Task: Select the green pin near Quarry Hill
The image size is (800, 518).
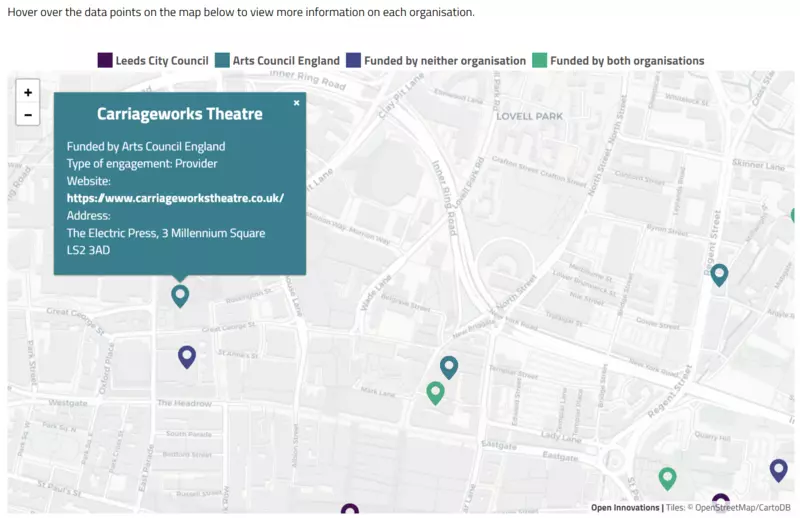Action: point(667,479)
